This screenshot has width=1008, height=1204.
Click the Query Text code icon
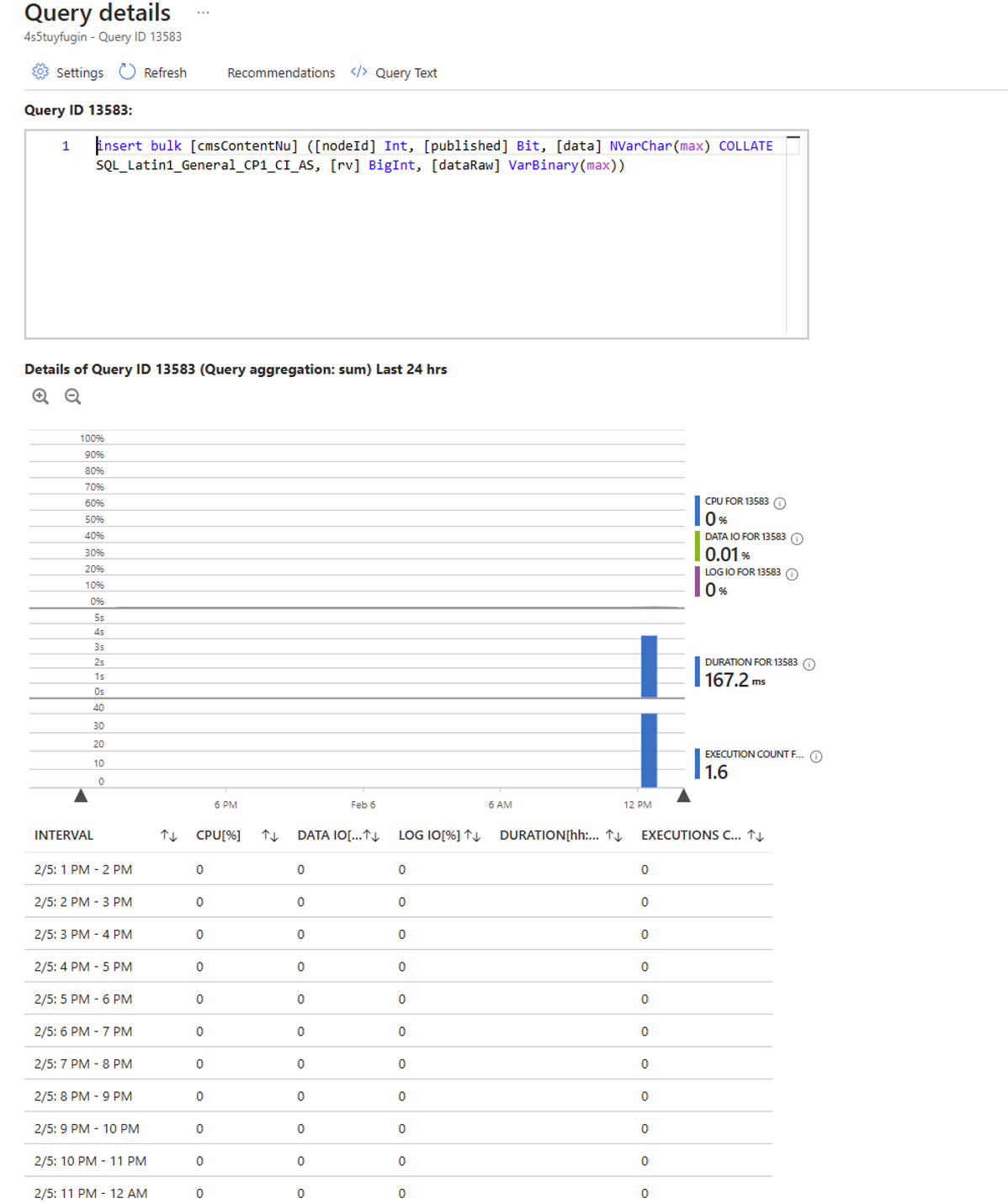(x=359, y=72)
